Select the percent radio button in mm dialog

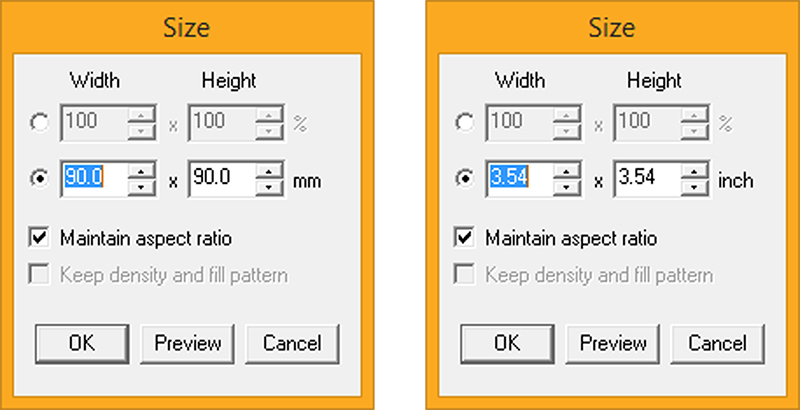coord(40,124)
